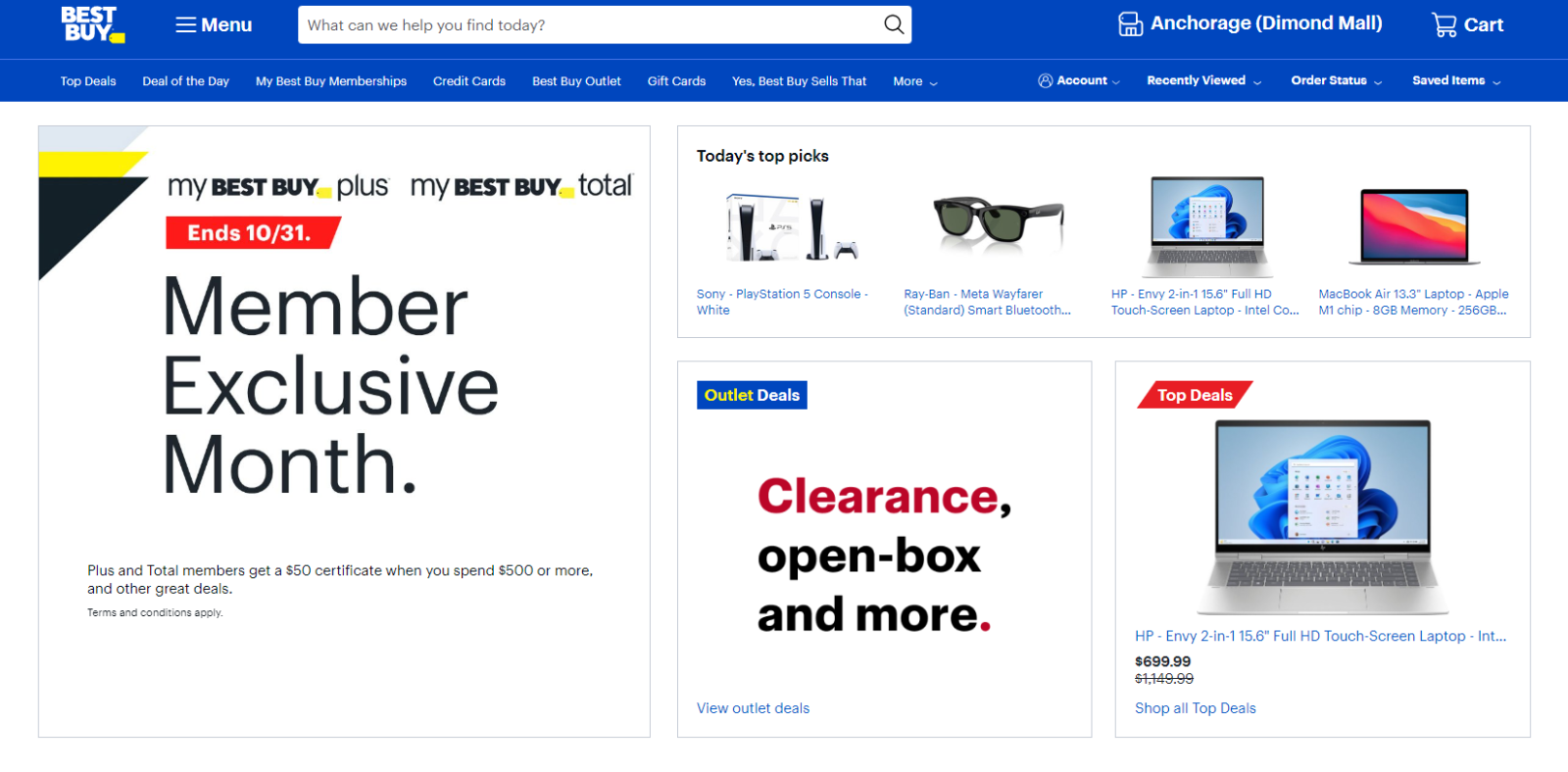This screenshot has width=1568, height=772.
Task: Open My Best Buy Memberships page
Action: [331, 81]
